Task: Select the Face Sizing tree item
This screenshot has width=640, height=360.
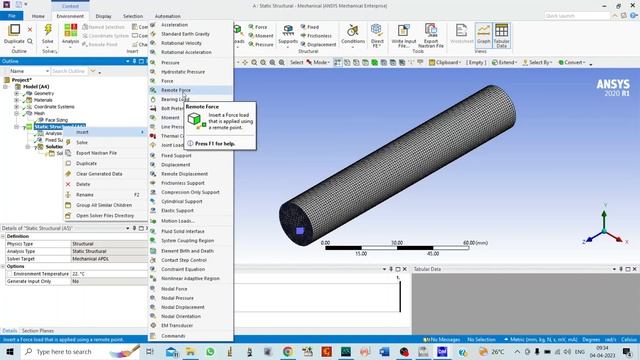Action: pos(56,120)
